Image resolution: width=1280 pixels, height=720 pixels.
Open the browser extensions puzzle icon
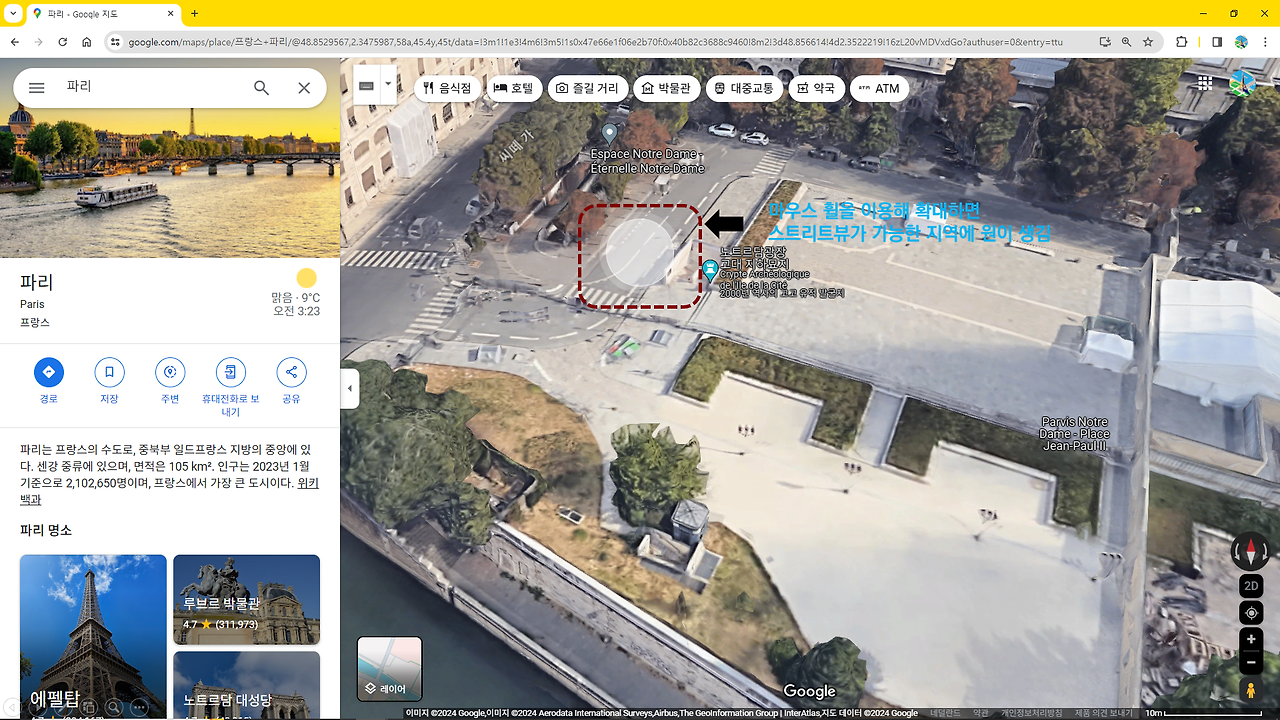(1182, 42)
